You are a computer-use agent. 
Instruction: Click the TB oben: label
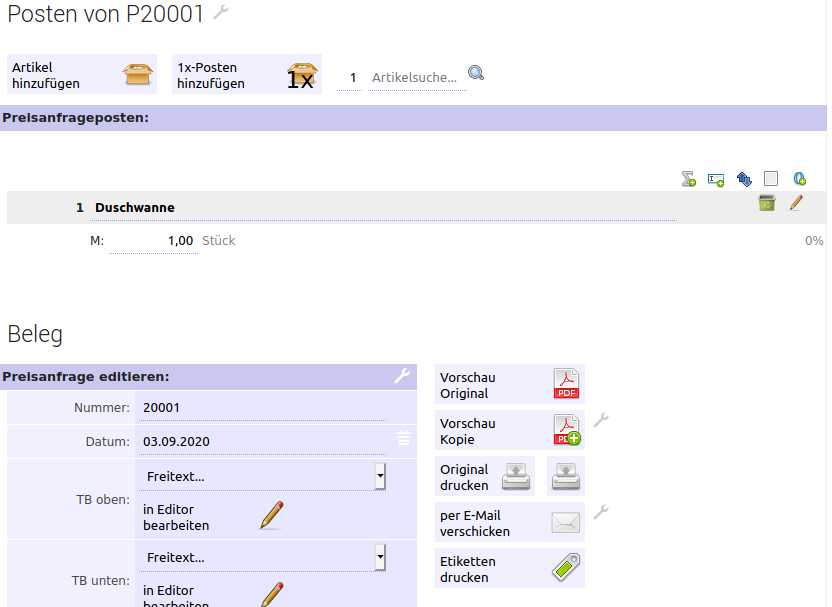click(x=103, y=500)
